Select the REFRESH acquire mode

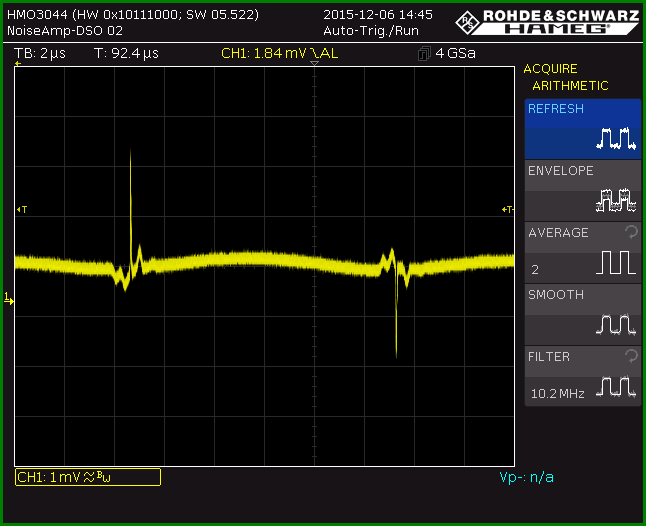(x=583, y=129)
